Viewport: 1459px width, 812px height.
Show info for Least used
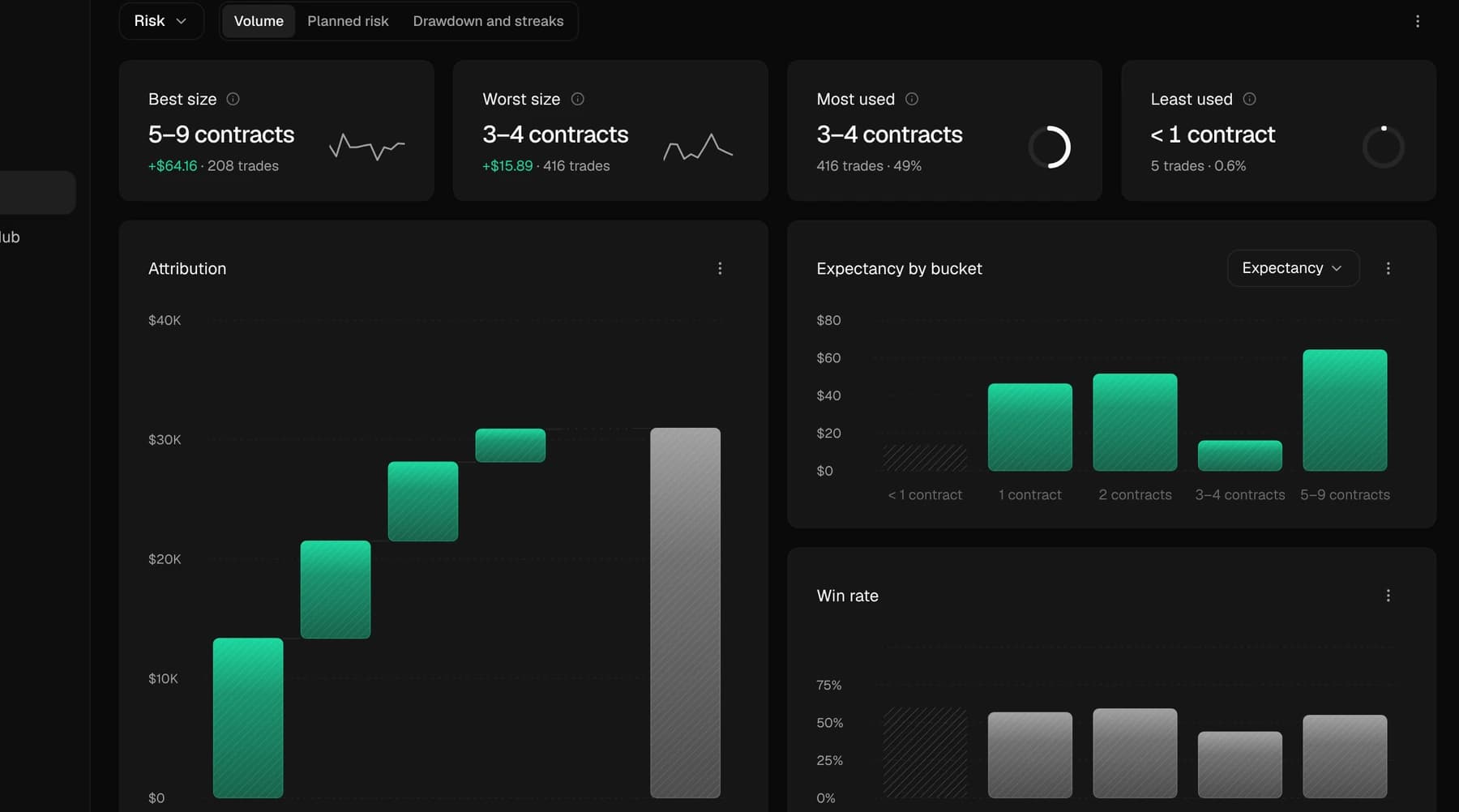pos(1250,99)
